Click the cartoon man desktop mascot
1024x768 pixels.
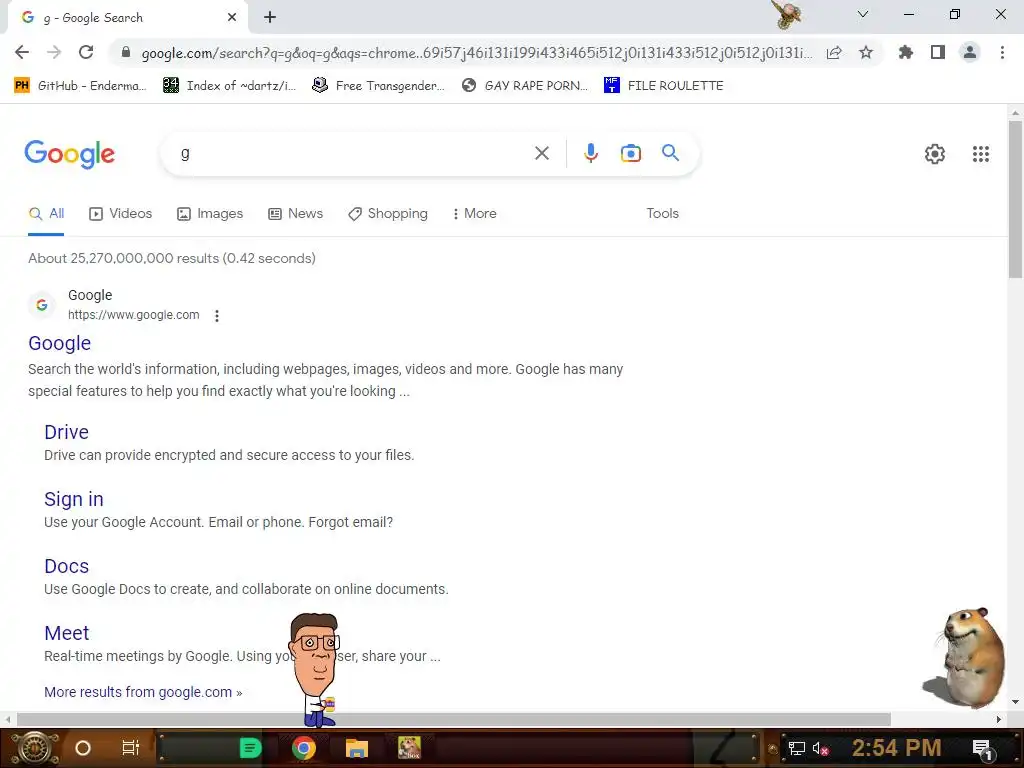click(x=315, y=670)
